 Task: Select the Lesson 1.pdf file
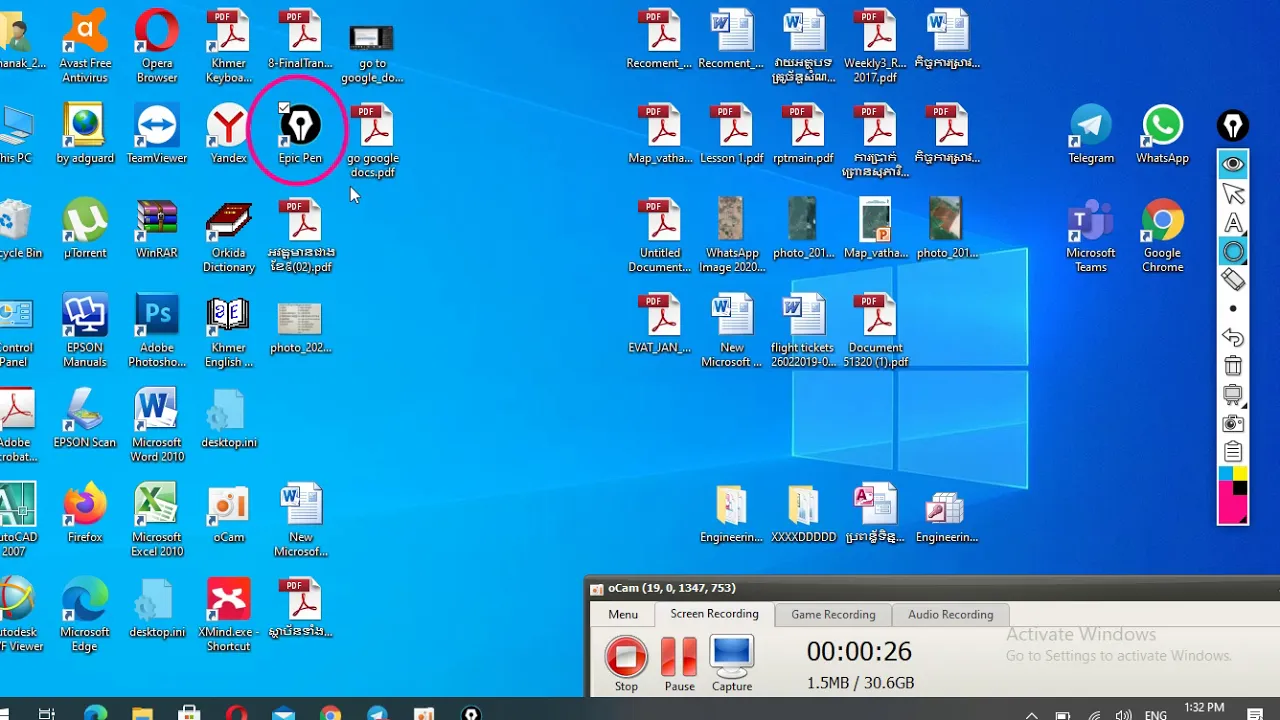click(x=732, y=135)
